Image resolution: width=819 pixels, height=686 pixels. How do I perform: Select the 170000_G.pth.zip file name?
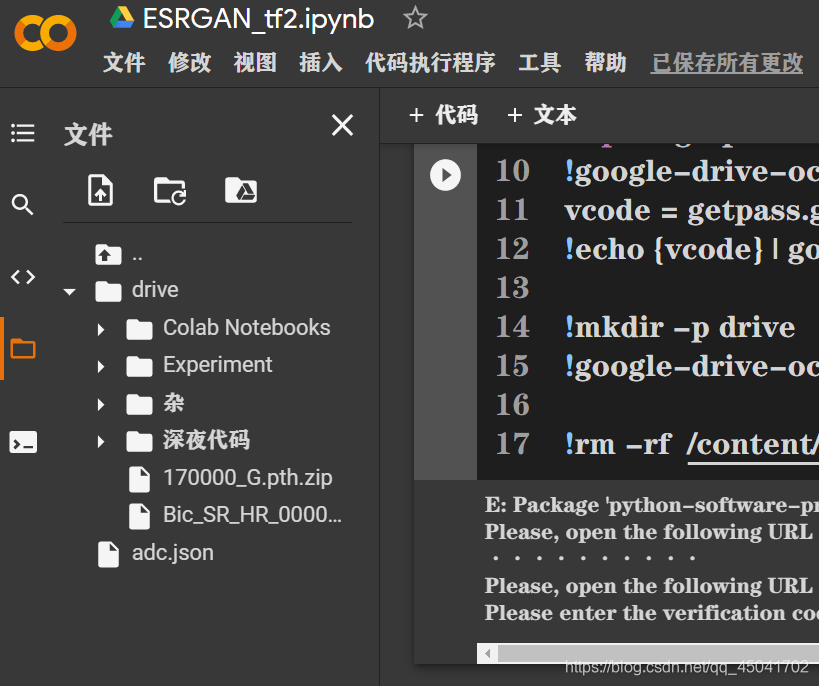(x=248, y=478)
